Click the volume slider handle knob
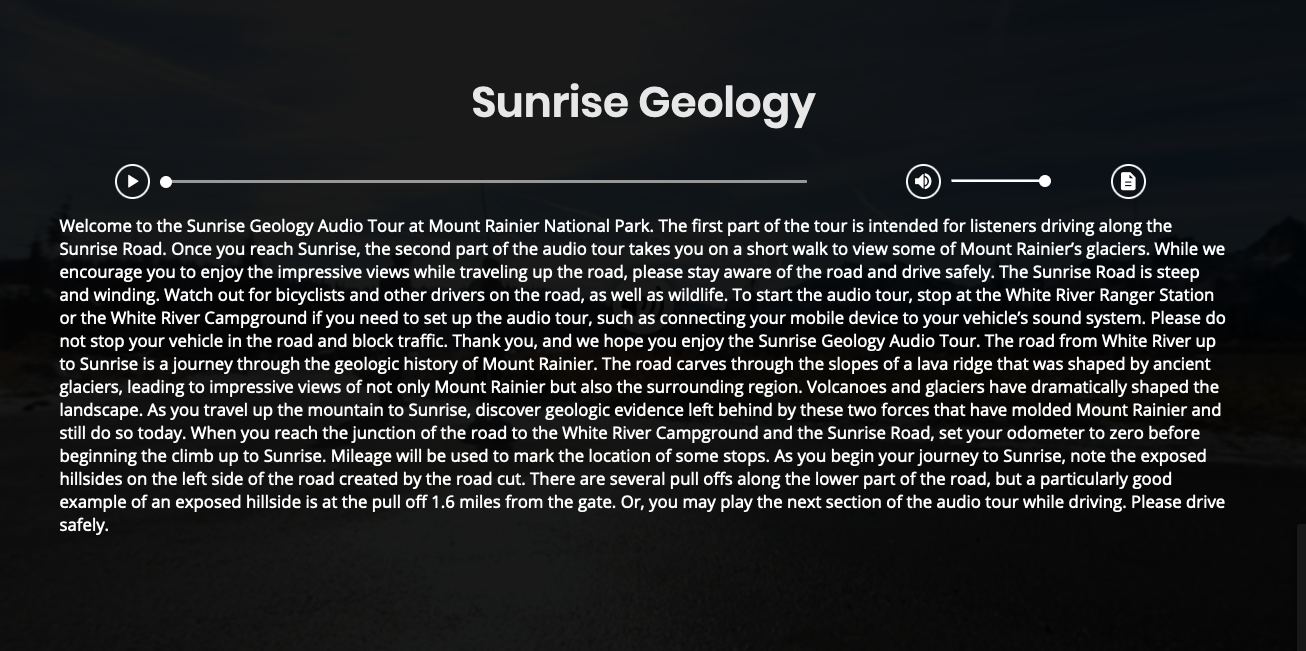1306x651 pixels. tap(1045, 181)
